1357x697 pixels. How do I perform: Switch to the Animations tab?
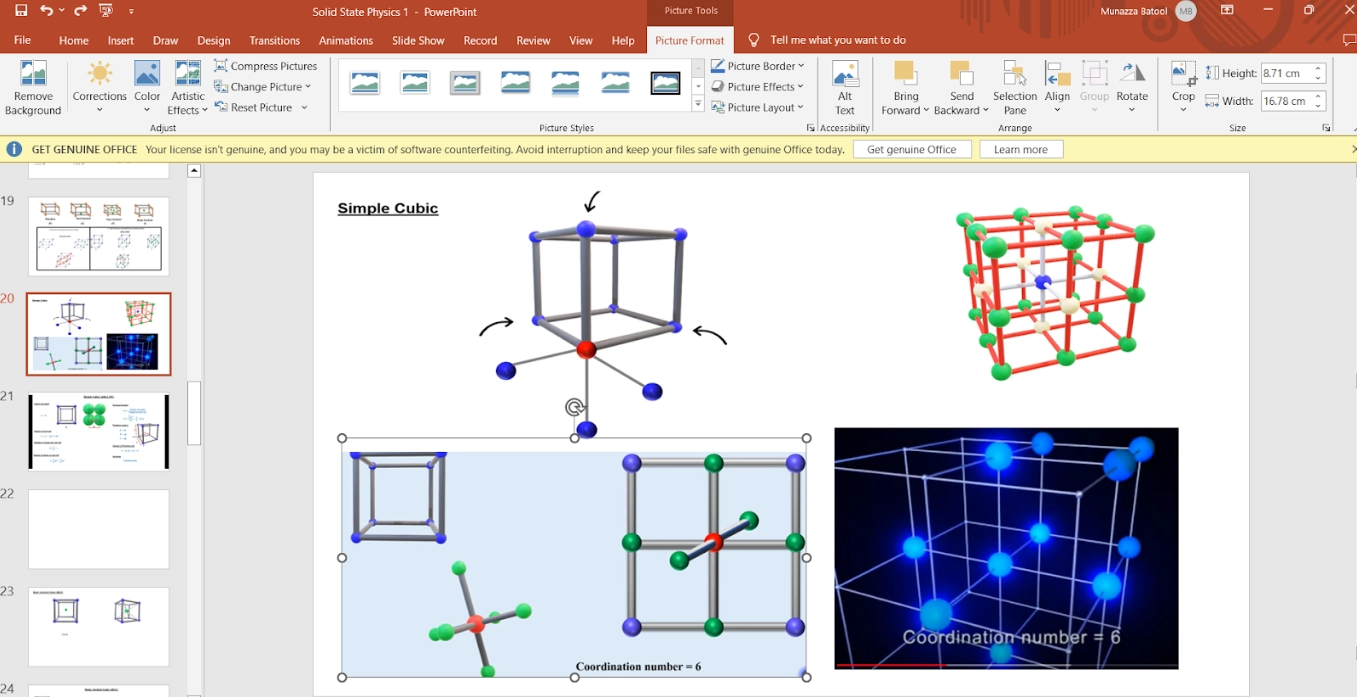tap(346, 40)
